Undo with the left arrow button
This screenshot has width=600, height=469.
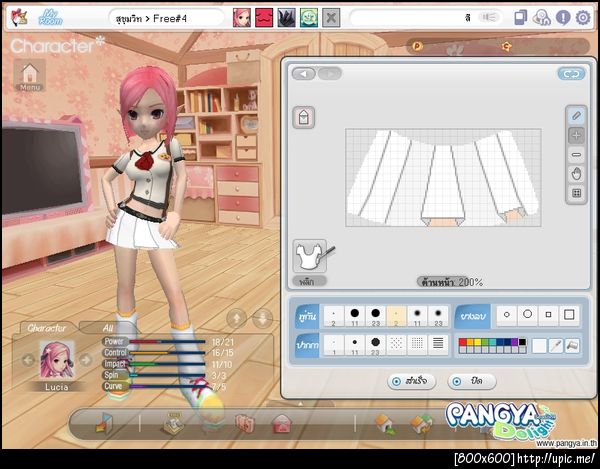304,73
